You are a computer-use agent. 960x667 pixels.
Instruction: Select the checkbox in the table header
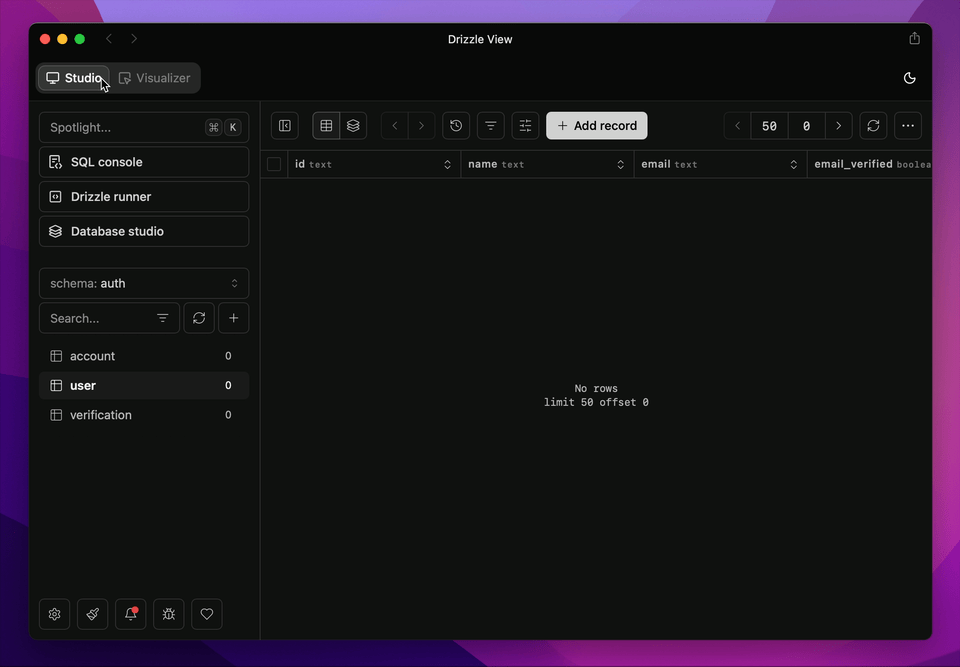click(x=274, y=163)
